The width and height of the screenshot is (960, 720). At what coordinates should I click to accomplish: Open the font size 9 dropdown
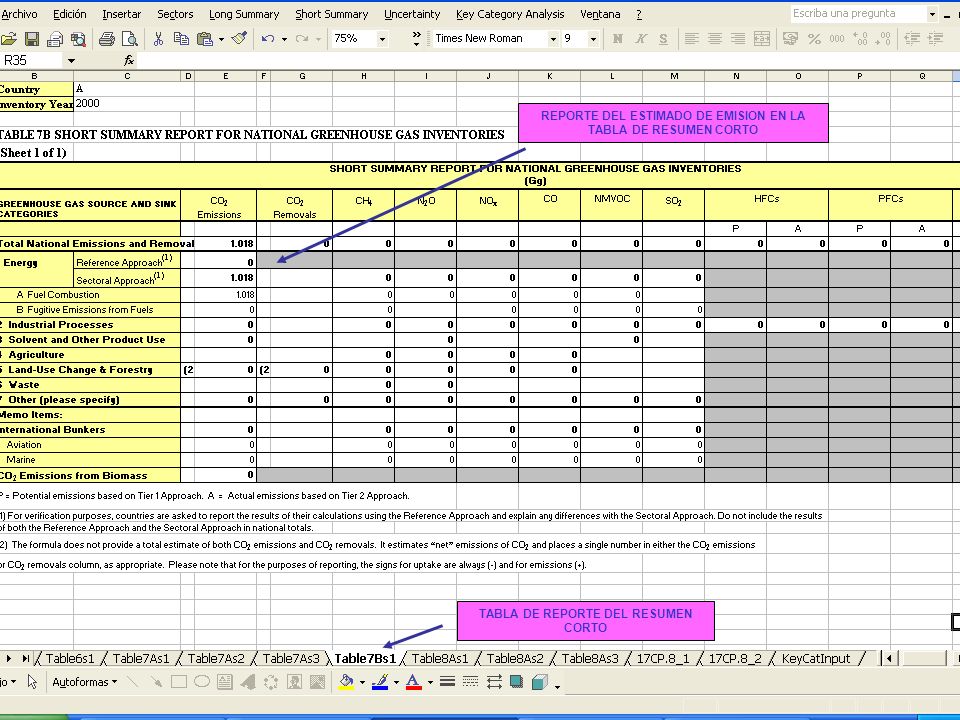[x=593, y=39]
